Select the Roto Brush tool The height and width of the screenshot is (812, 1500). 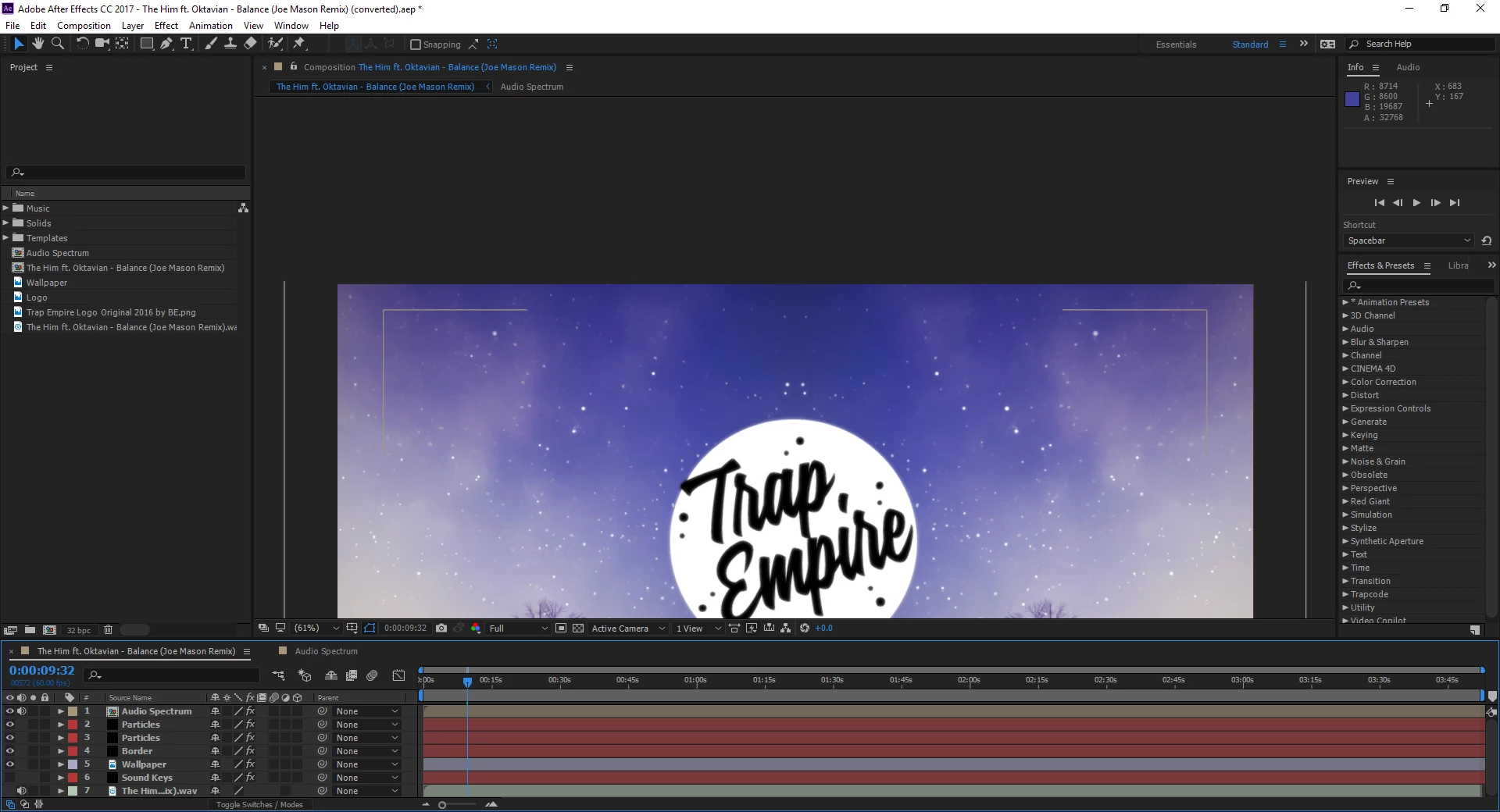[x=275, y=44]
